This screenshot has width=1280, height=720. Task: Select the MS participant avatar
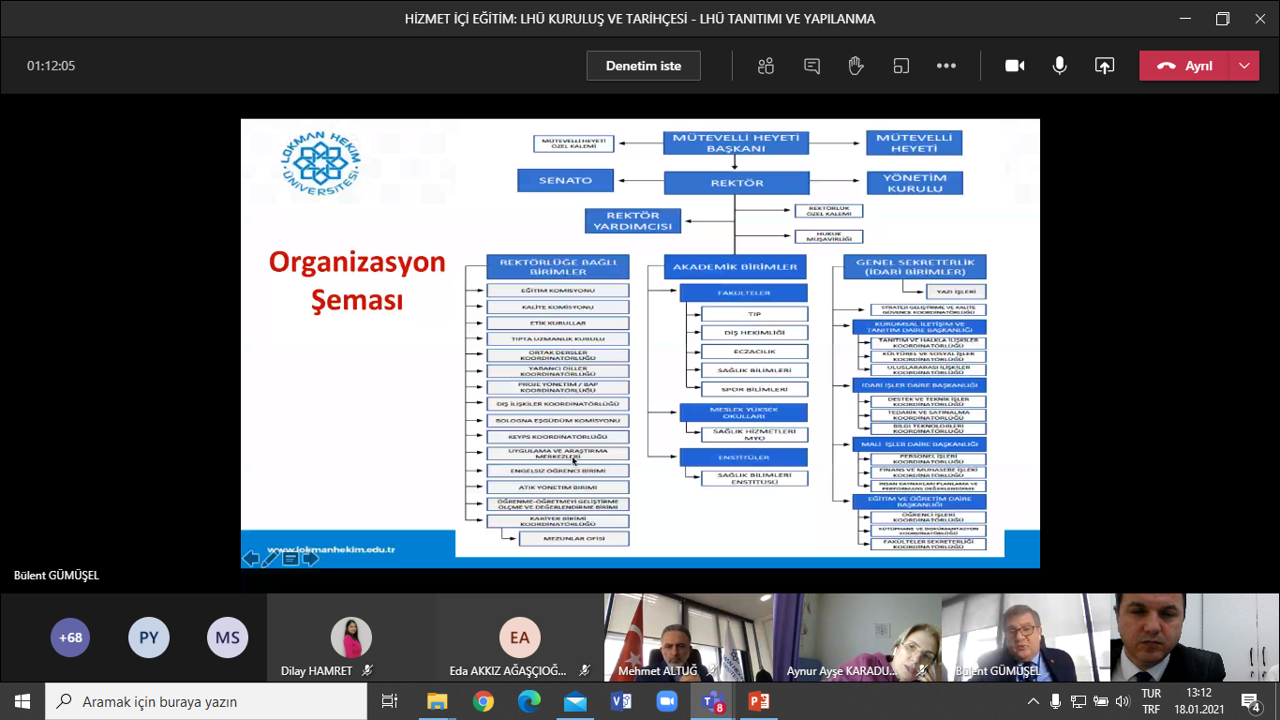(x=227, y=637)
